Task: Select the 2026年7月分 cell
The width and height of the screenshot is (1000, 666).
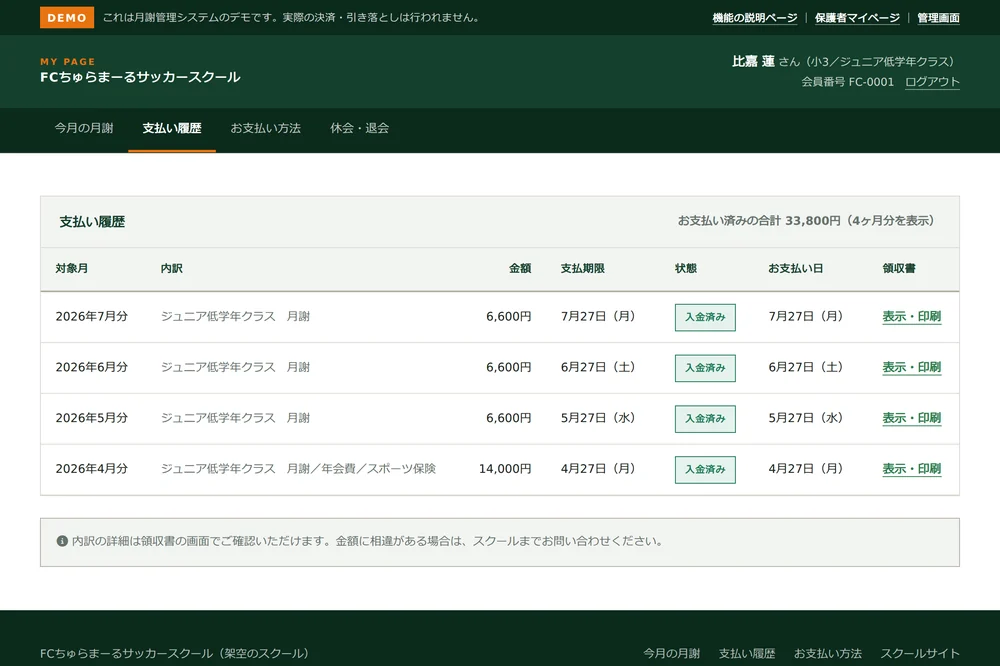Action: [x=92, y=316]
